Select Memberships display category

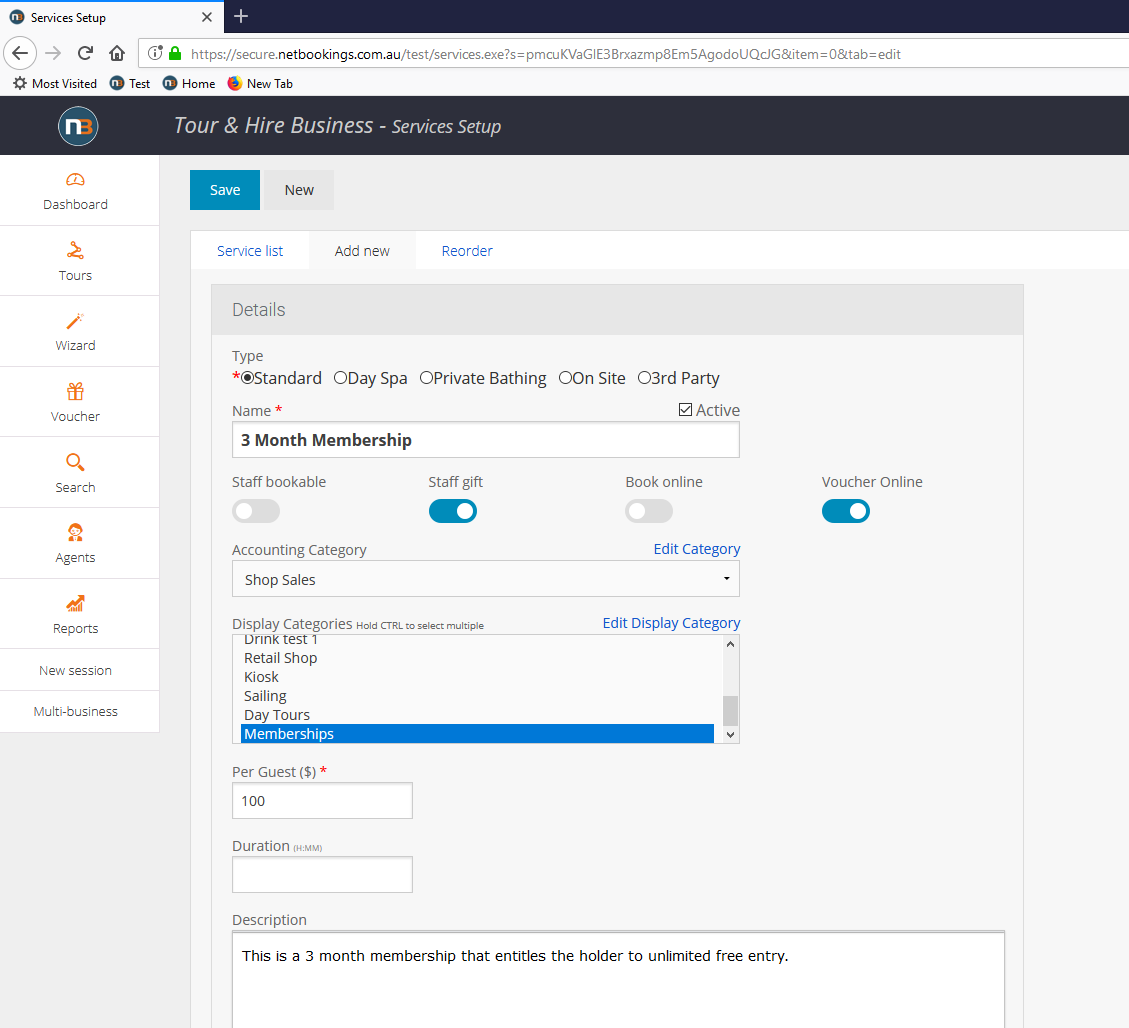coord(477,734)
